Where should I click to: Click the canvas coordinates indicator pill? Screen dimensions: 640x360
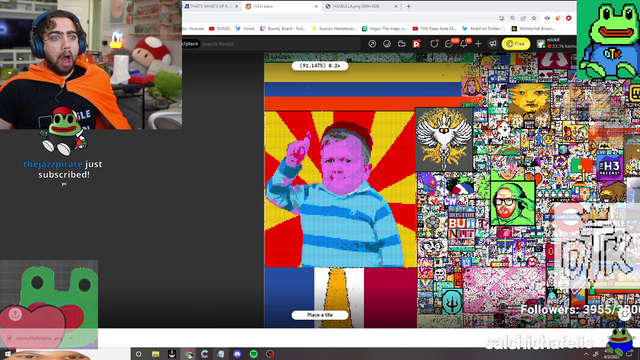coord(320,66)
